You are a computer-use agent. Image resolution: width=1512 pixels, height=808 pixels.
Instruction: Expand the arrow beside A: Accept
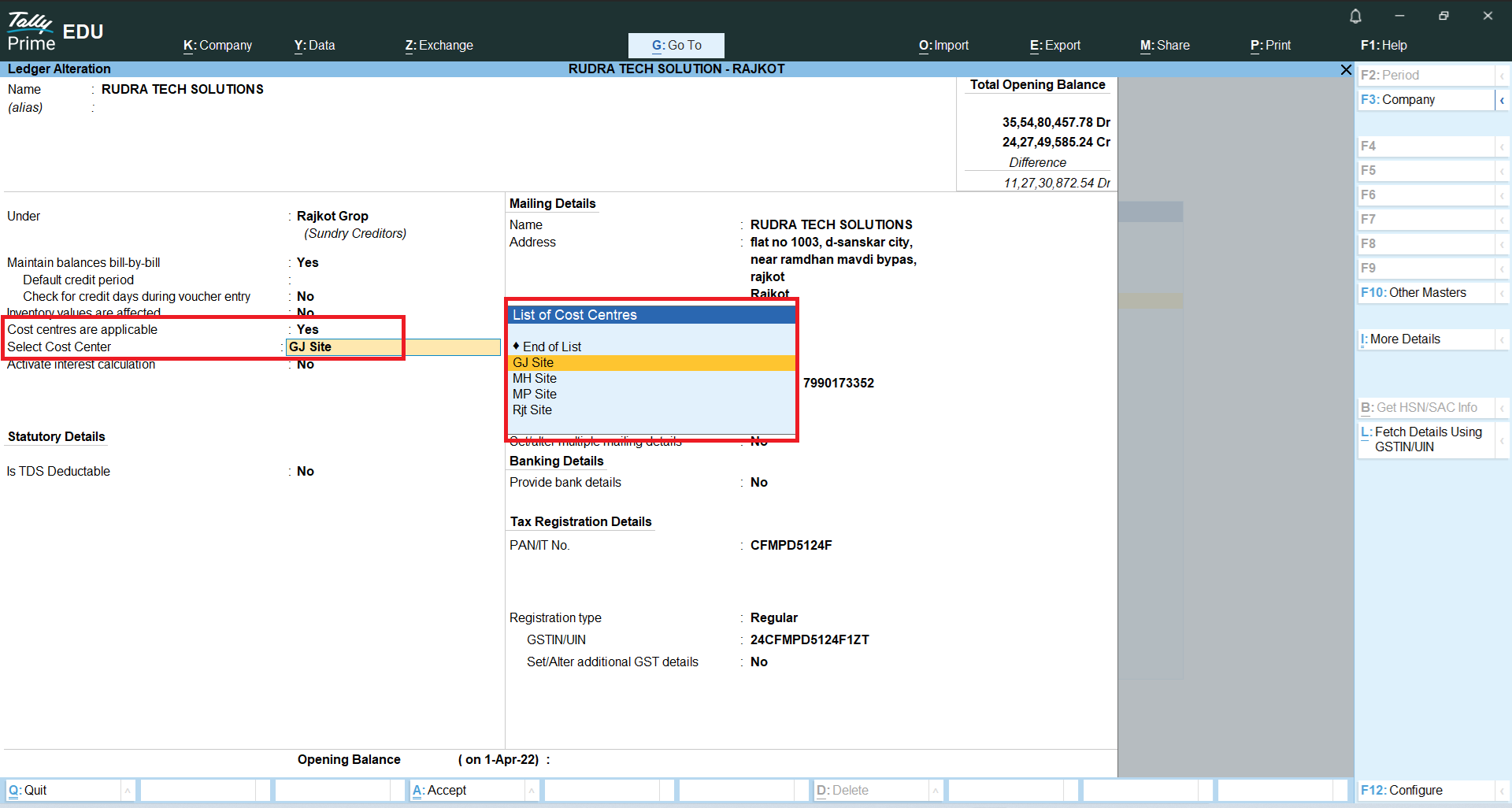pos(532,790)
